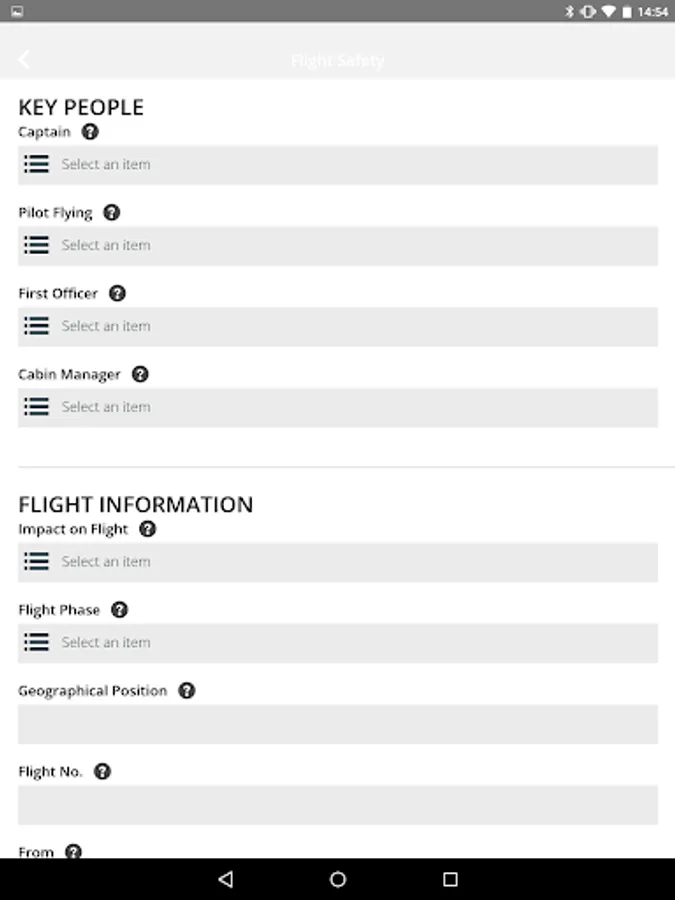
Task: Focus the Geographical Position text field
Action: tap(338, 724)
